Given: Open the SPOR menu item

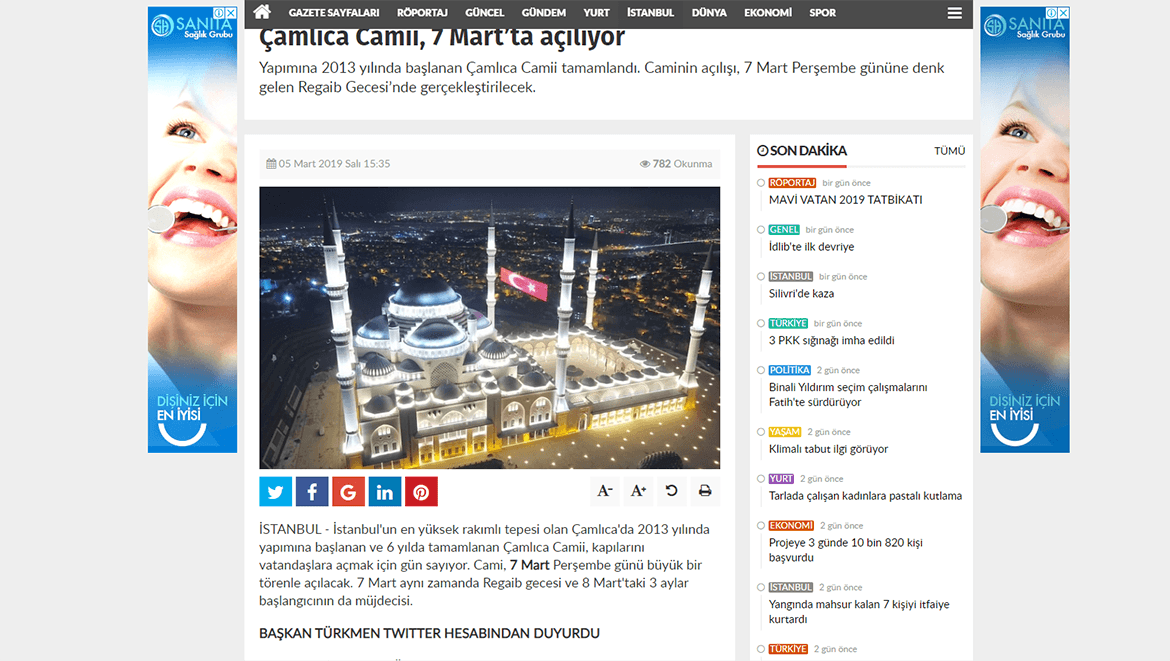Looking at the screenshot, I should tap(822, 13).
